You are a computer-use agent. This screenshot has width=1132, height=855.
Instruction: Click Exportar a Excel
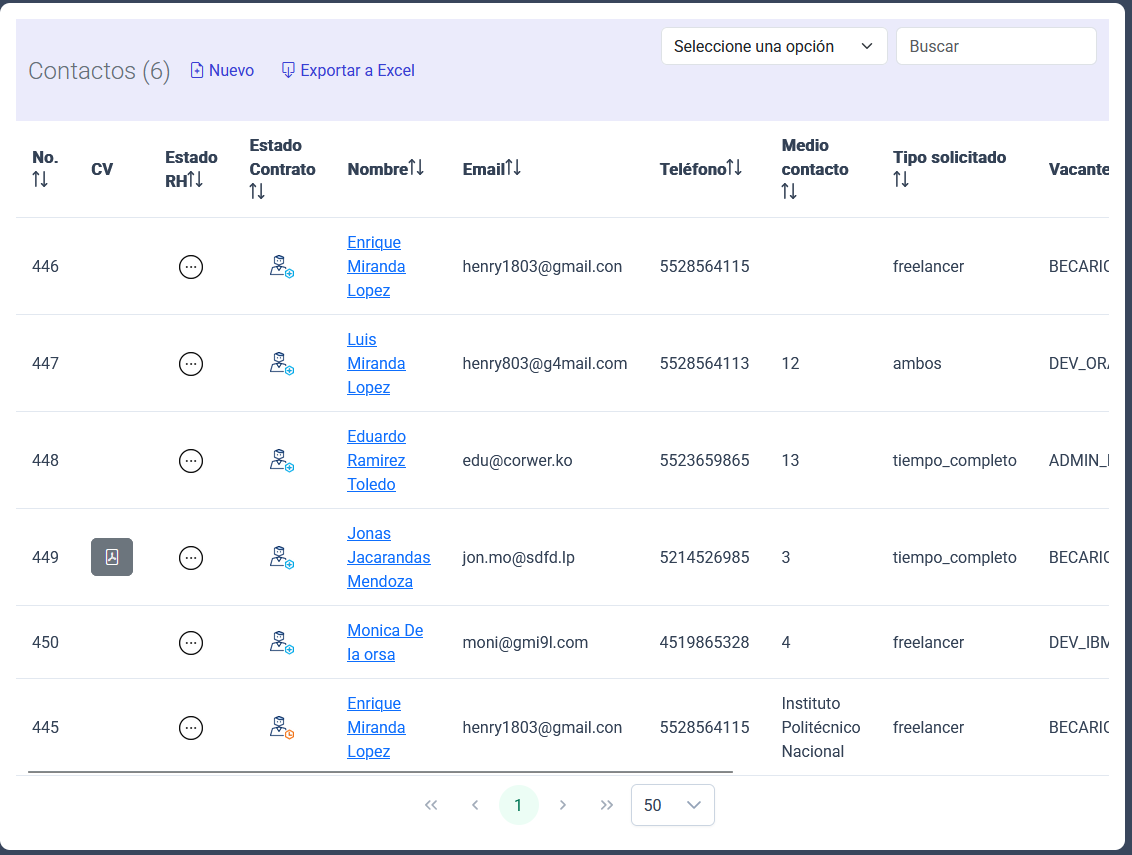point(348,70)
